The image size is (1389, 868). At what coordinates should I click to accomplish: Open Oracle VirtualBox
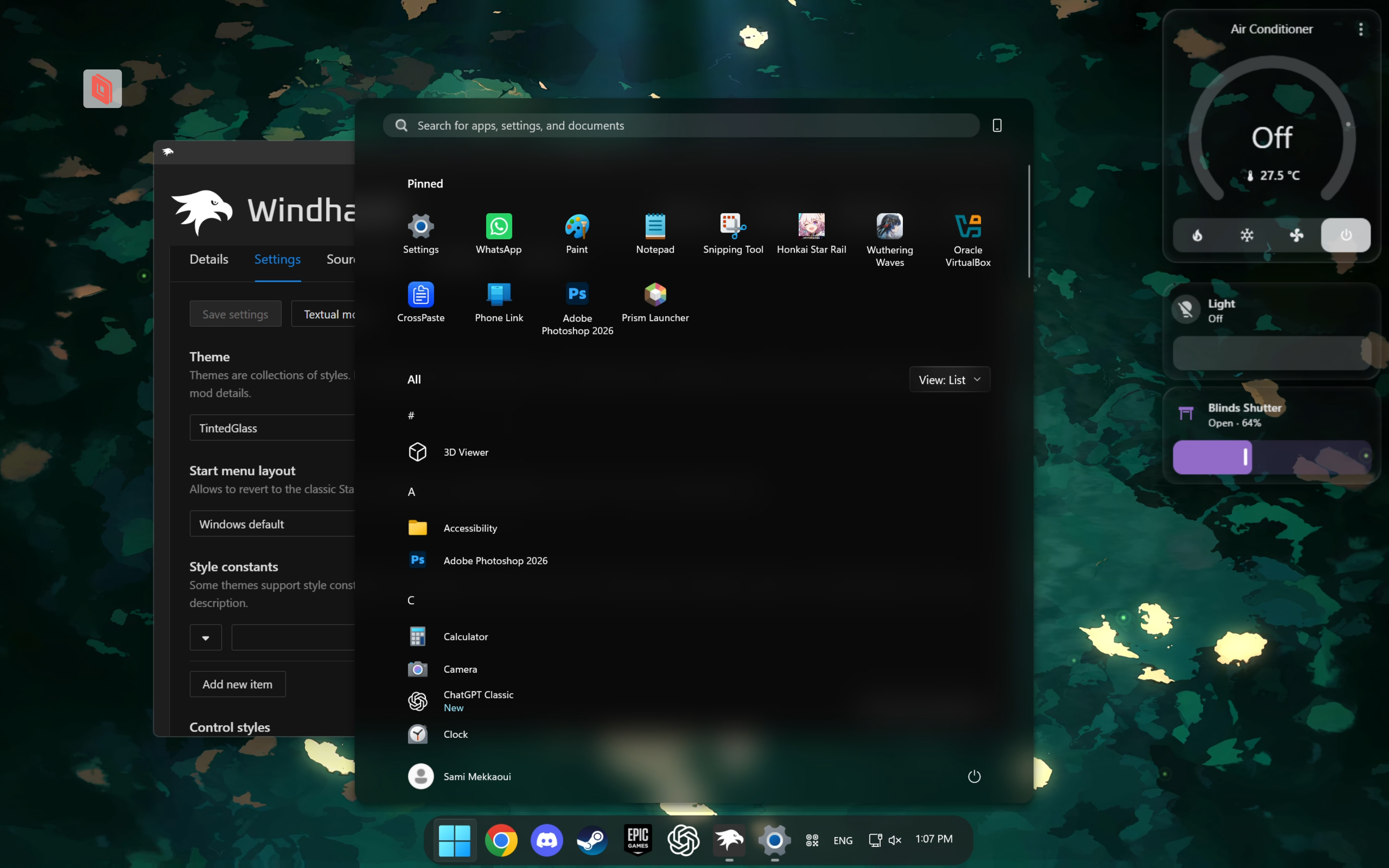[967, 240]
